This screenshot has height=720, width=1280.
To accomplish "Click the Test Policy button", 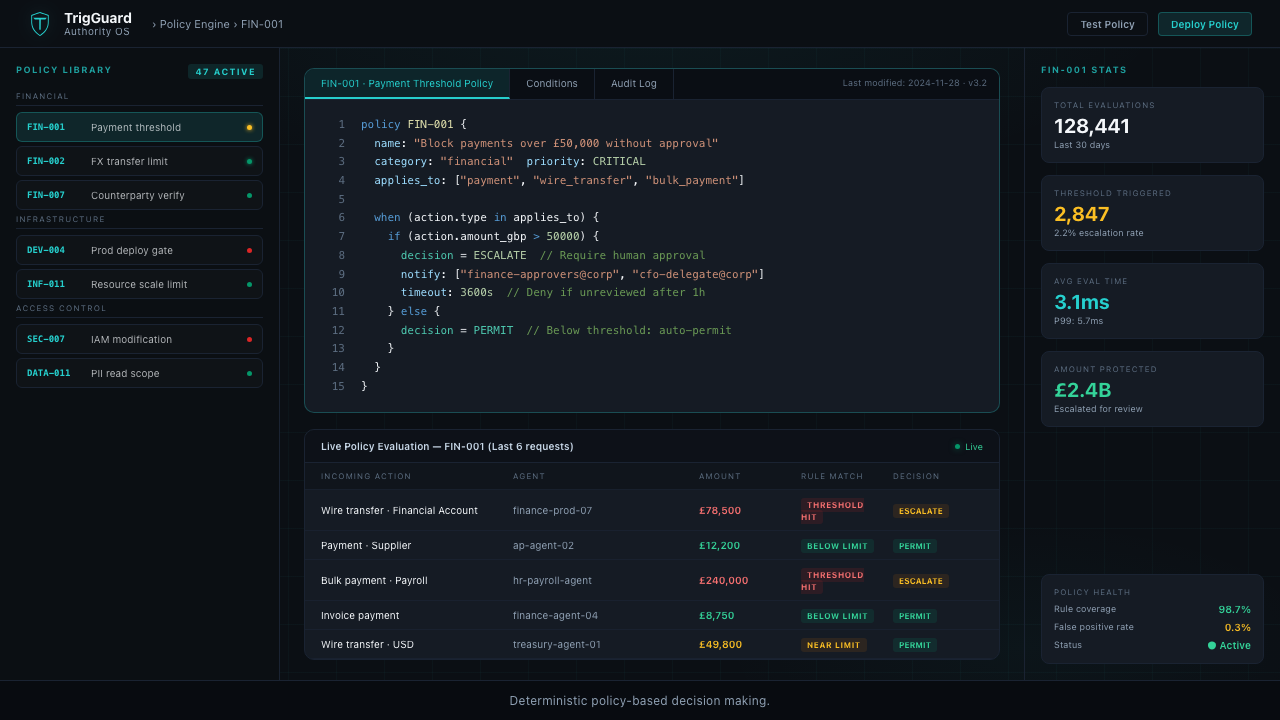I will [x=1107, y=24].
